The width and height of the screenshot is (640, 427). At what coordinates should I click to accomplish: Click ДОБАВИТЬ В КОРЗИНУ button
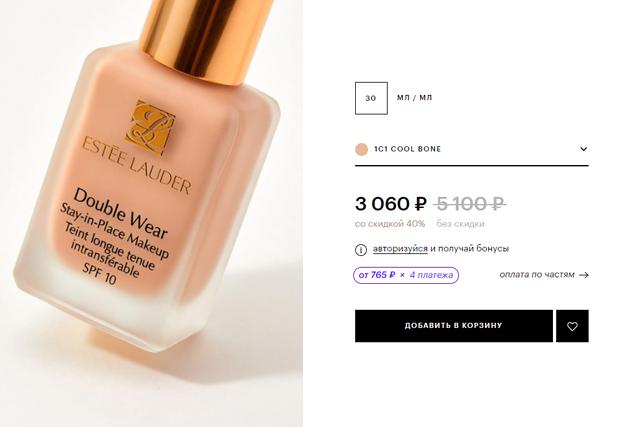click(x=453, y=326)
